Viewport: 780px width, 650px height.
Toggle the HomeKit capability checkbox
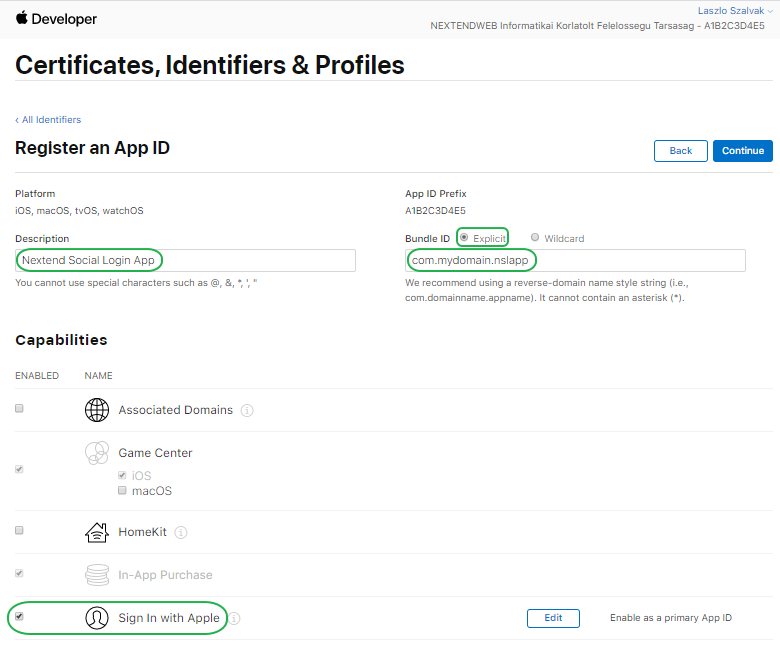click(19, 530)
